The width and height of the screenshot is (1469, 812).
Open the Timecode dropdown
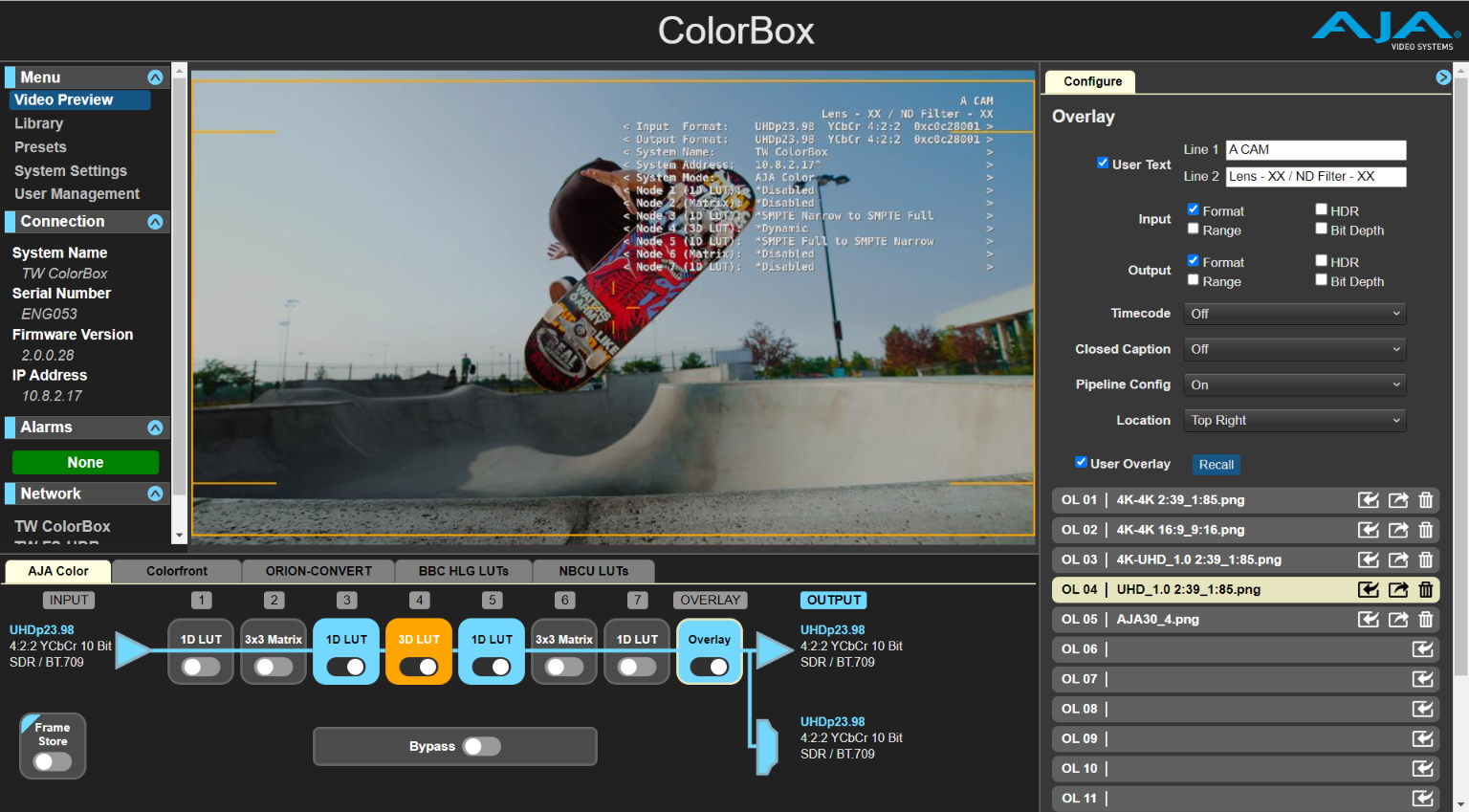pyautogui.click(x=1294, y=313)
